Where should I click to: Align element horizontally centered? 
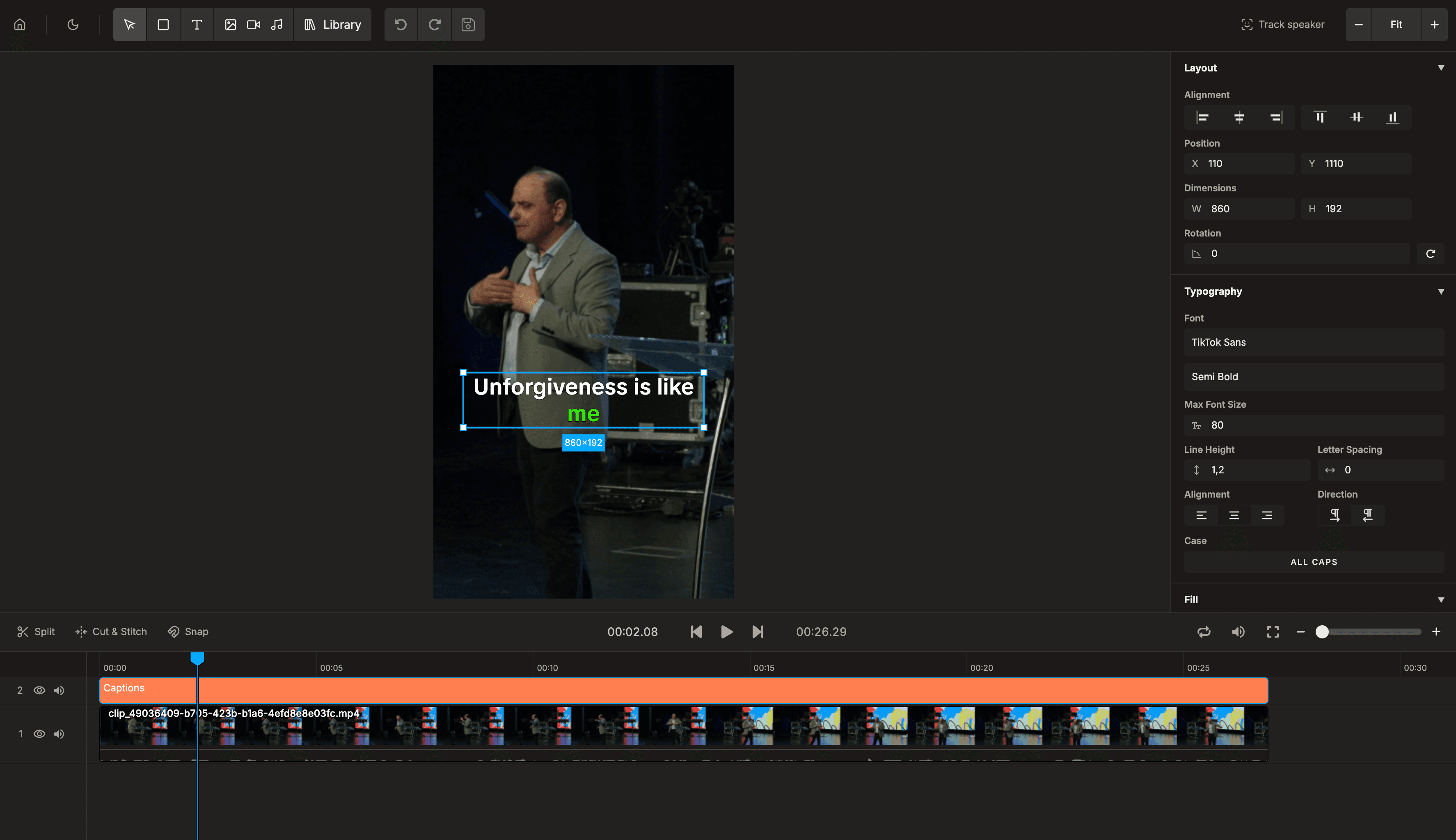pyautogui.click(x=1239, y=118)
